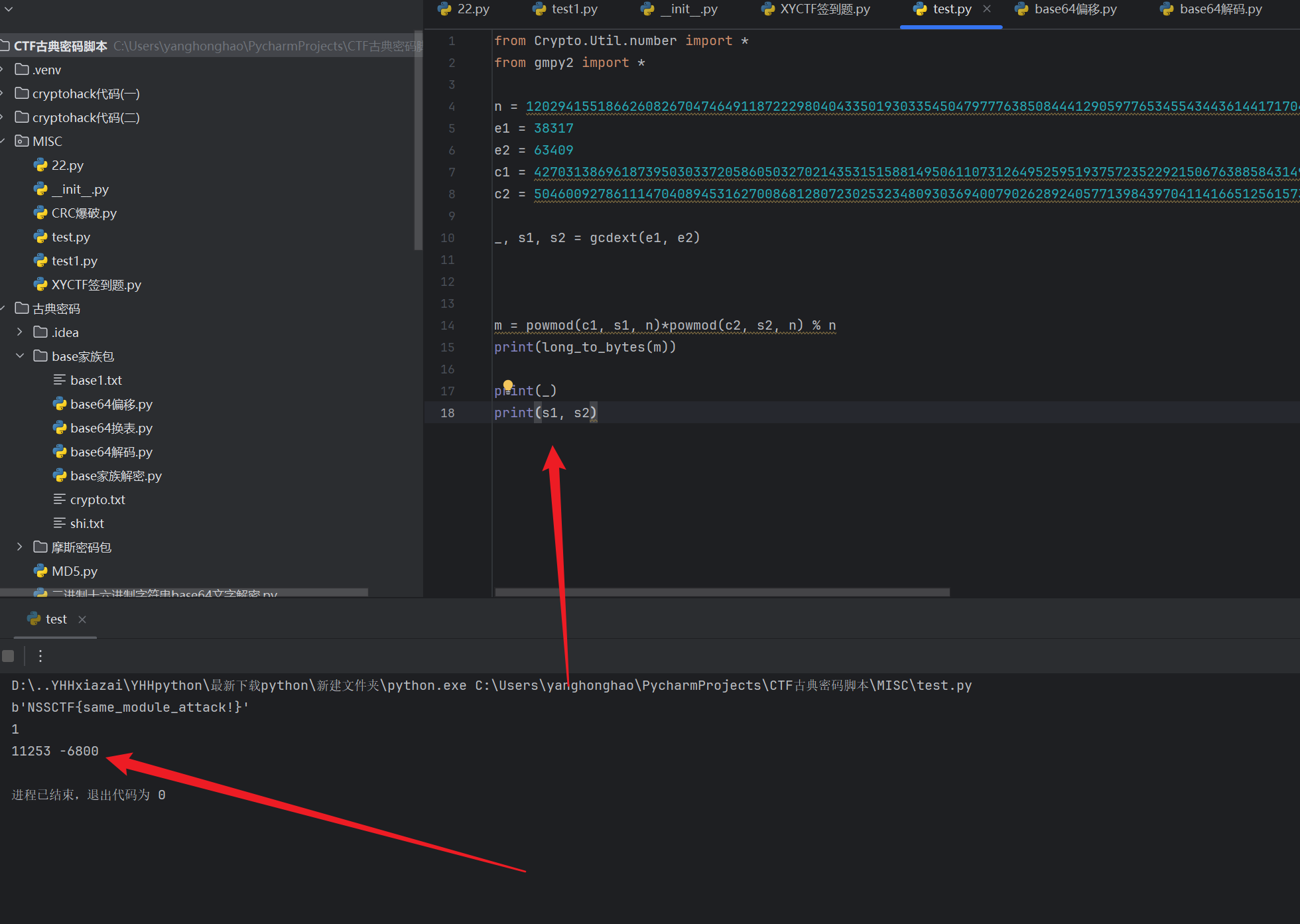Click line number 18 in gutter
The image size is (1300, 924).
(x=448, y=413)
